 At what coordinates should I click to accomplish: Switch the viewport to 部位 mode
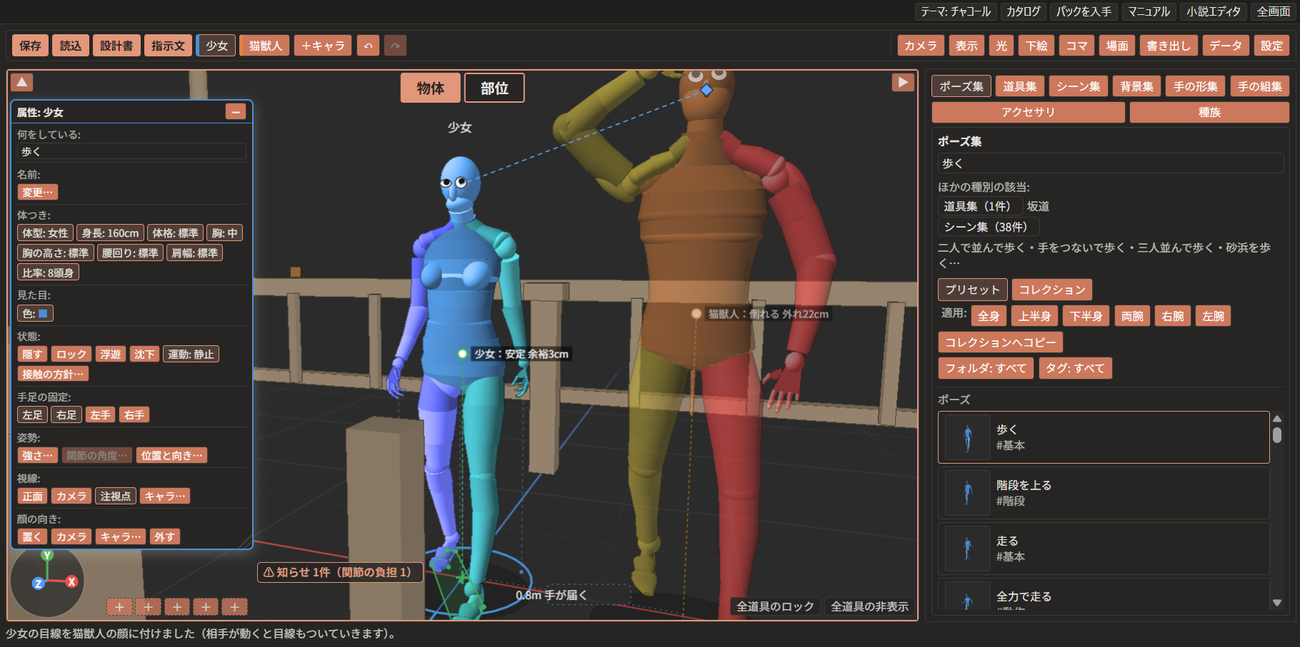pyautogui.click(x=494, y=88)
